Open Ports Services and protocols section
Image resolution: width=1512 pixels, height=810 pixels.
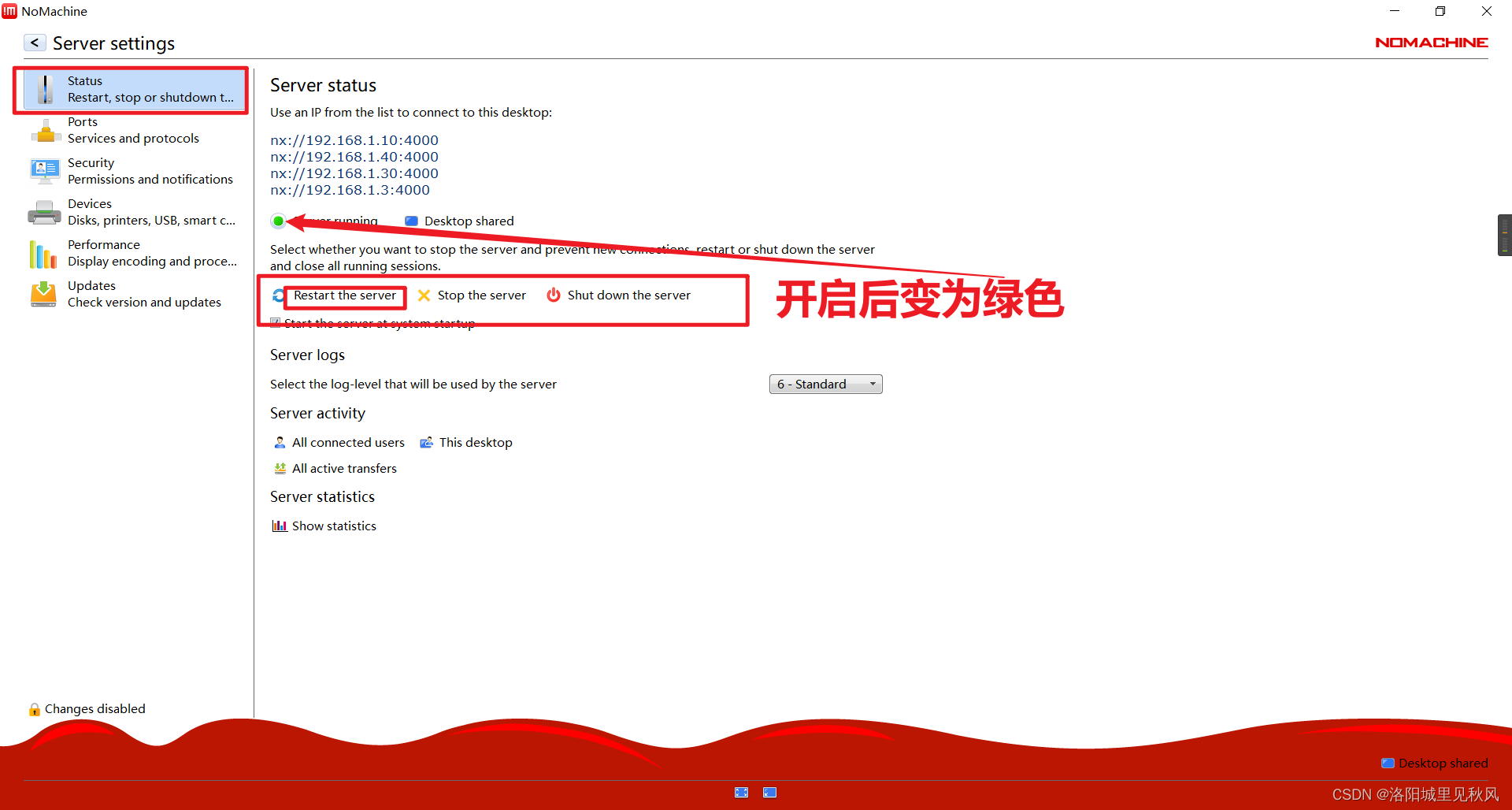point(134,130)
